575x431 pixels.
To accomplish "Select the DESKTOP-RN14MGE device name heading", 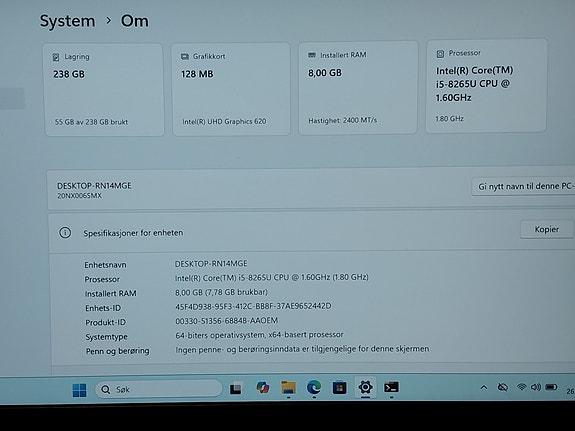I will (x=94, y=186).
